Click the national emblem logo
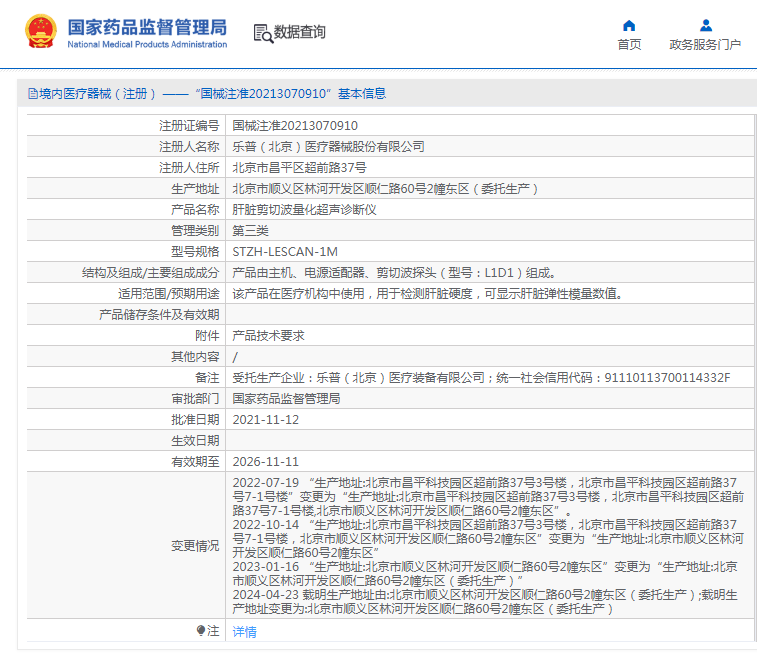This screenshot has height=655, width=757. [41, 32]
